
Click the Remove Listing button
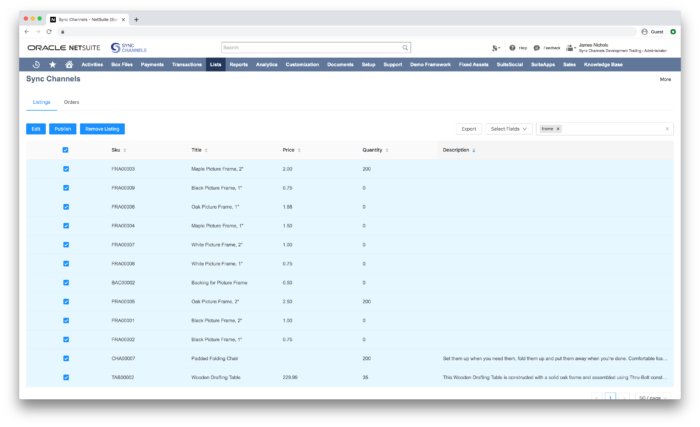102,129
